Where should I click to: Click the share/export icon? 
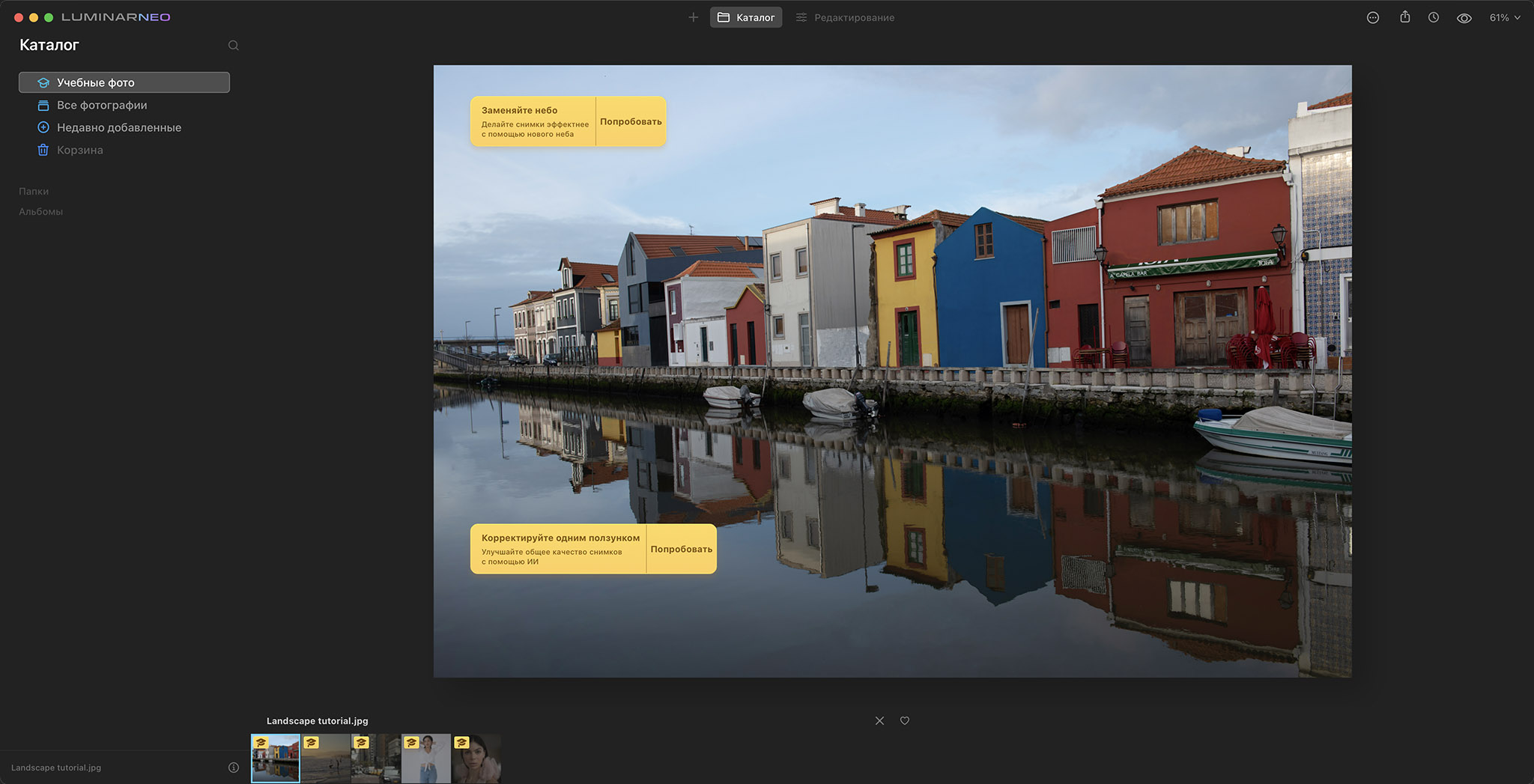pos(1404,16)
